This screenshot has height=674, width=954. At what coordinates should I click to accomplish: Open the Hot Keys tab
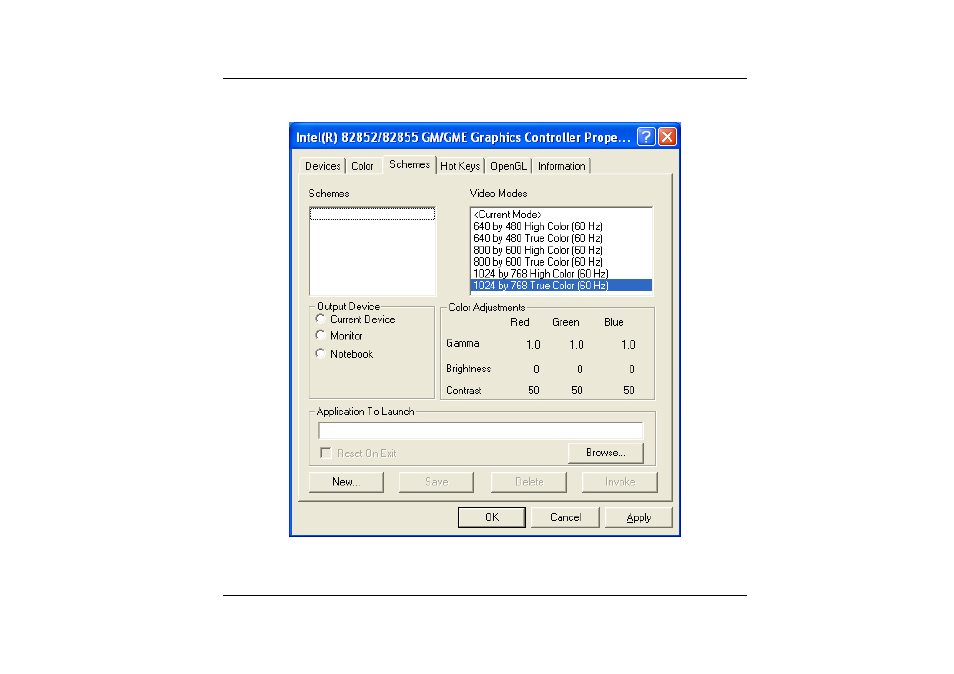(x=460, y=166)
